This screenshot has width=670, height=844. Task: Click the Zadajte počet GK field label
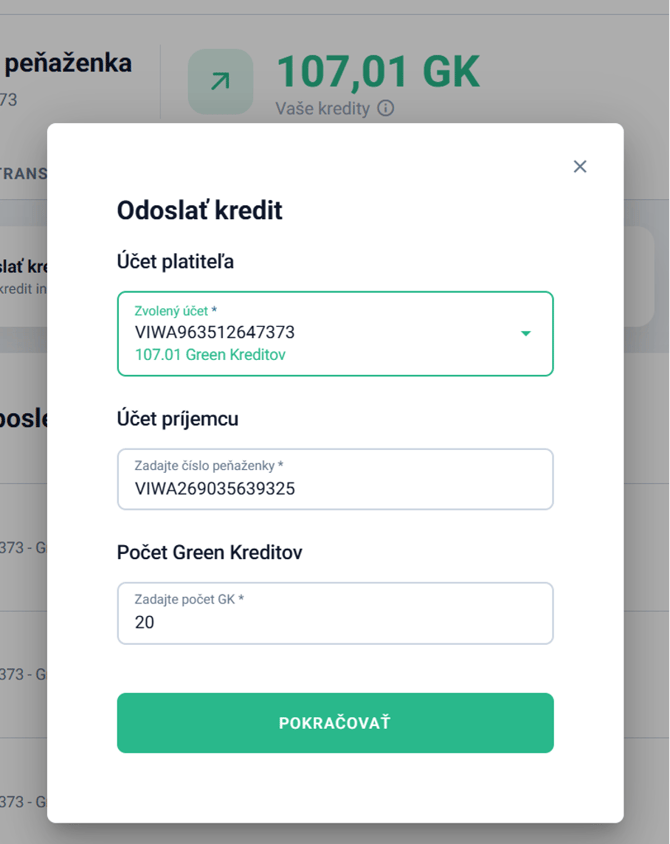[189, 599]
